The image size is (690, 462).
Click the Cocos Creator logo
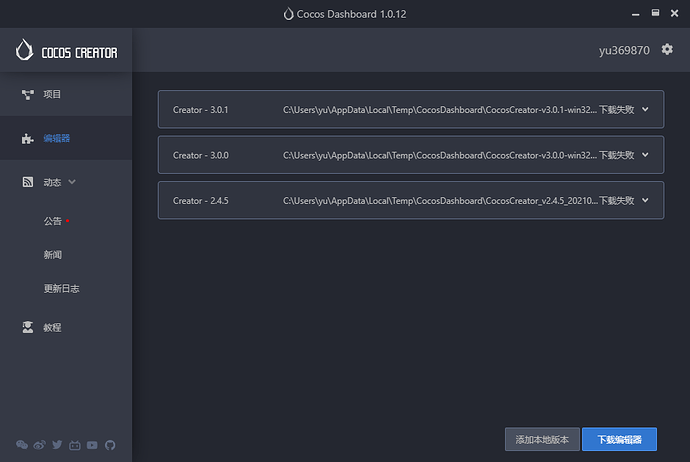pyautogui.click(x=66, y=51)
